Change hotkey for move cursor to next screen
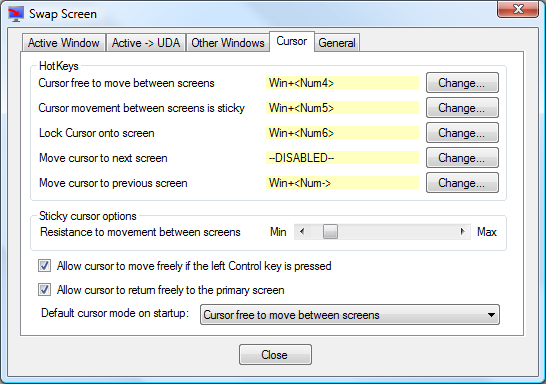The width and height of the screenshot is (546, 384). click(x=462, y=158)
